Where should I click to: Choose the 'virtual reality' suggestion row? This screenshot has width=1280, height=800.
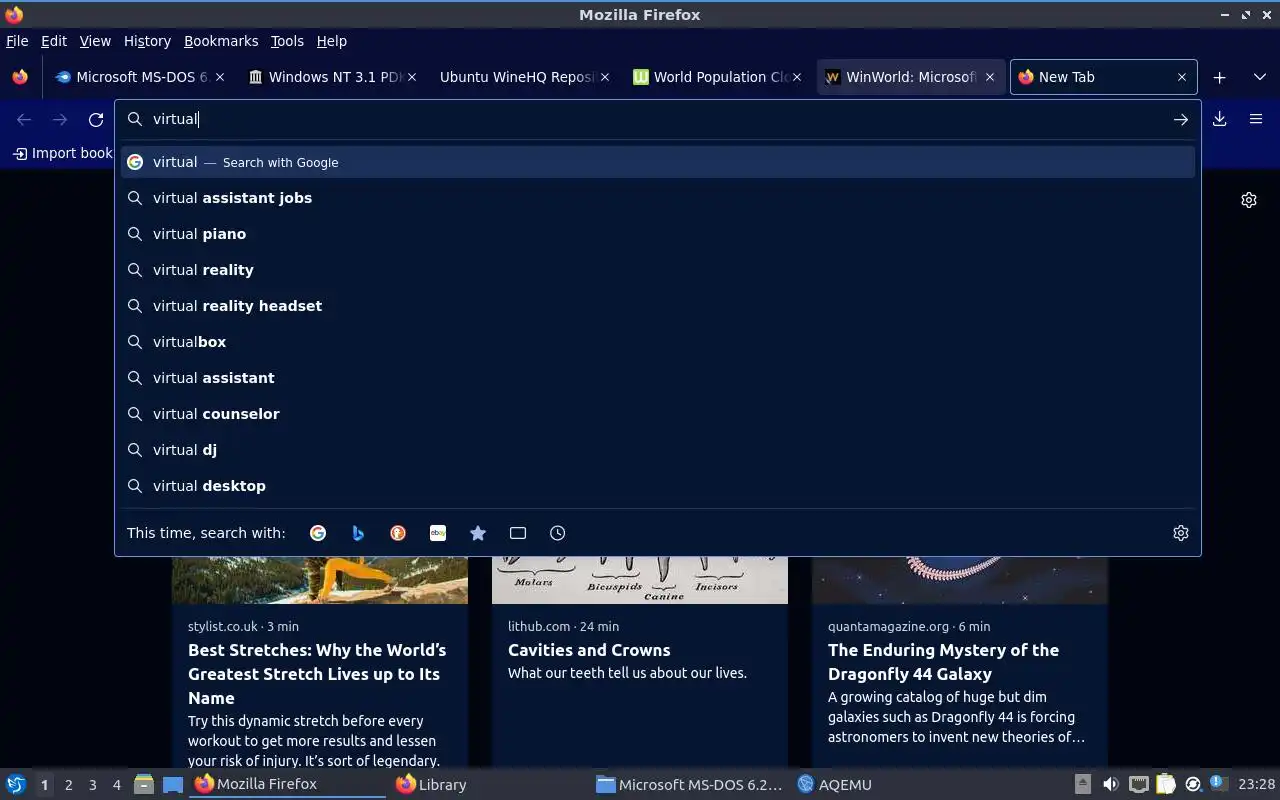tap(658, 270)
